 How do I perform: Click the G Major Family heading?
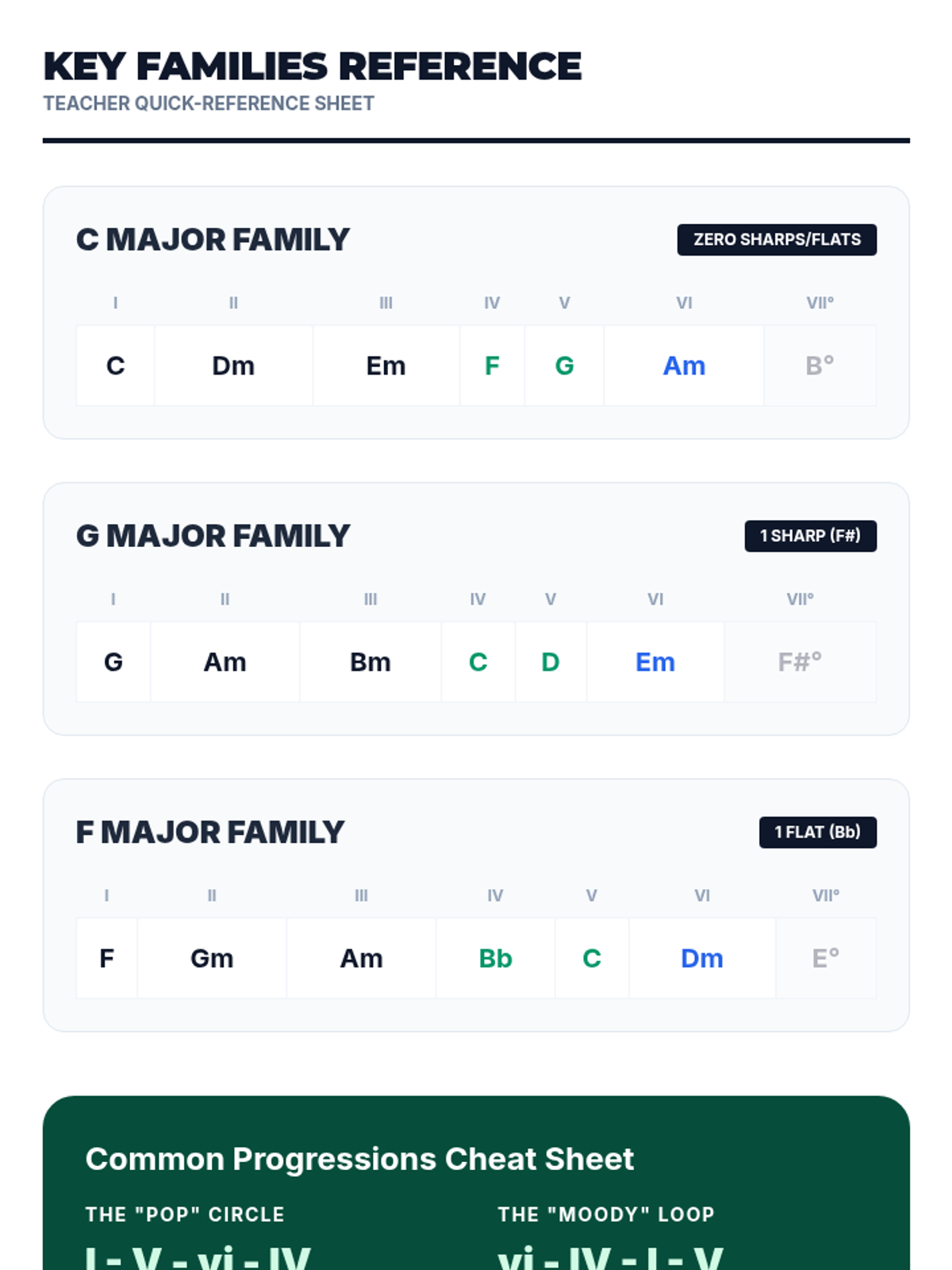(x=213, y=536)
